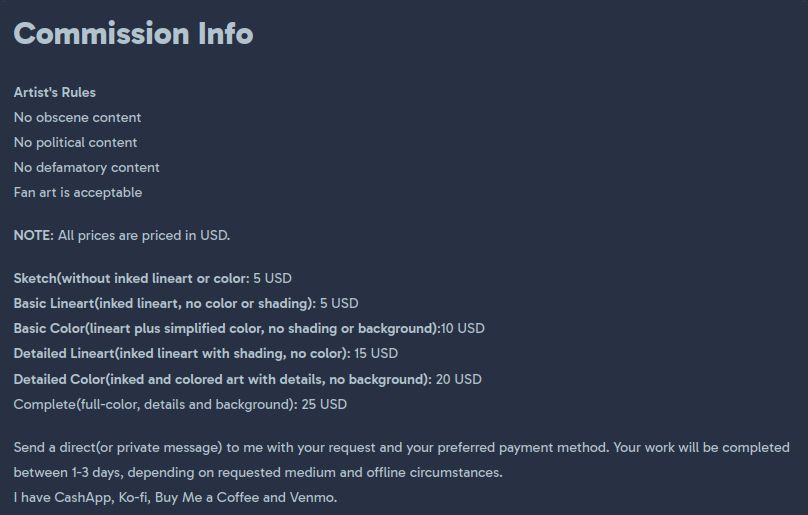Image resolution: width=808 pixels, height=515 pixels.
Task: Click the Fan art is acceptable line
Action: (x=78, y=192)
